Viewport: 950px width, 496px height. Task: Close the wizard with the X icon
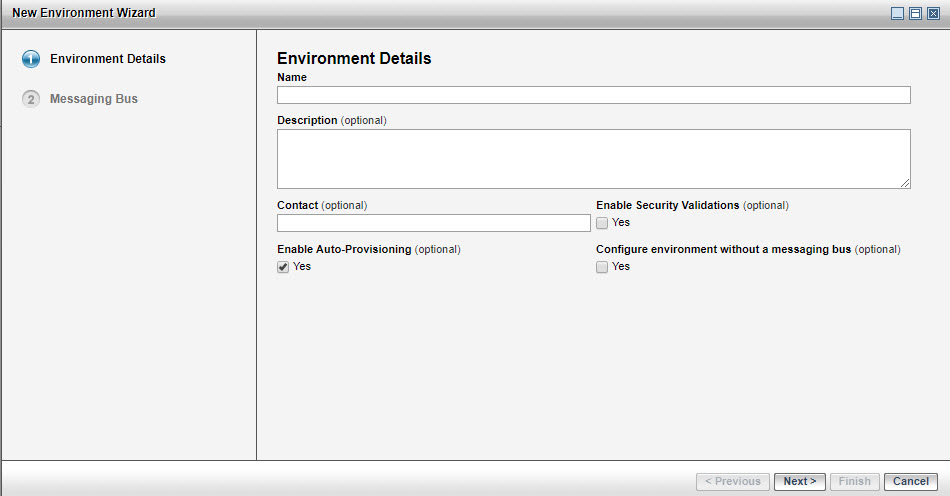pyautogui.click(x=933, y=13)
